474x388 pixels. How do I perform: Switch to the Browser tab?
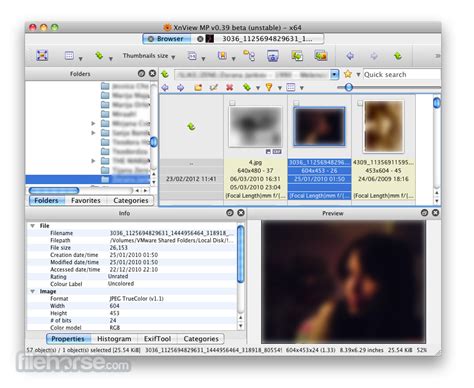pos(167,39)
